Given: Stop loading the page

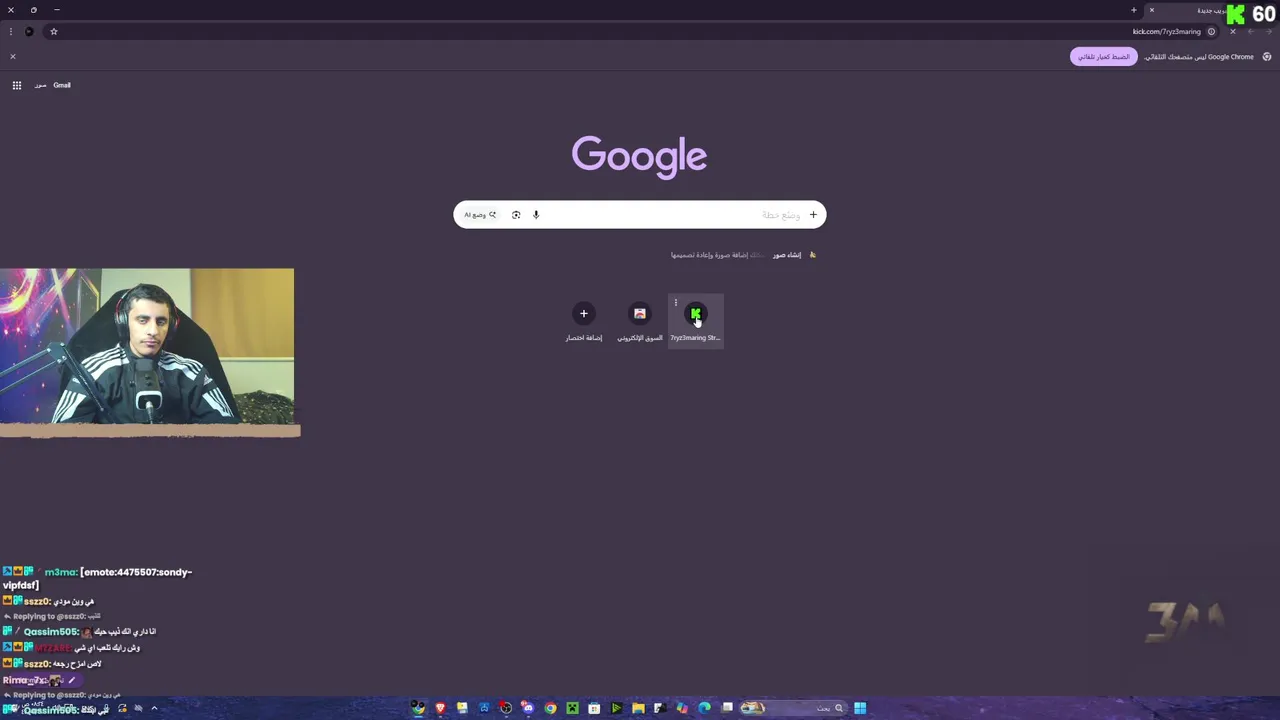Looking at the screenshot, I should click(x=1232, y=31).
